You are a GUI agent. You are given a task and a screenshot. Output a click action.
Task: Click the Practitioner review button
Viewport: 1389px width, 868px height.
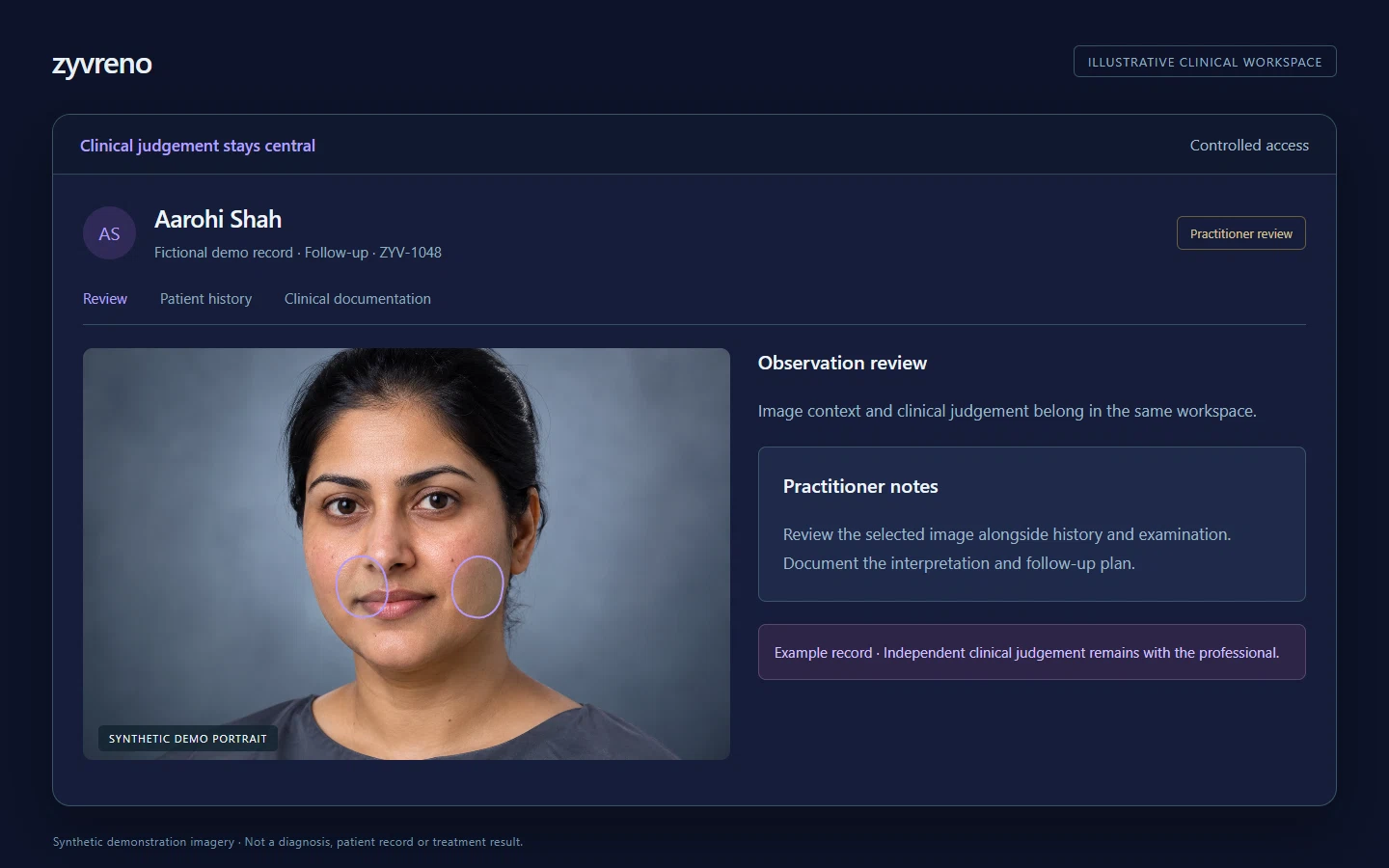pos(1241,233)
